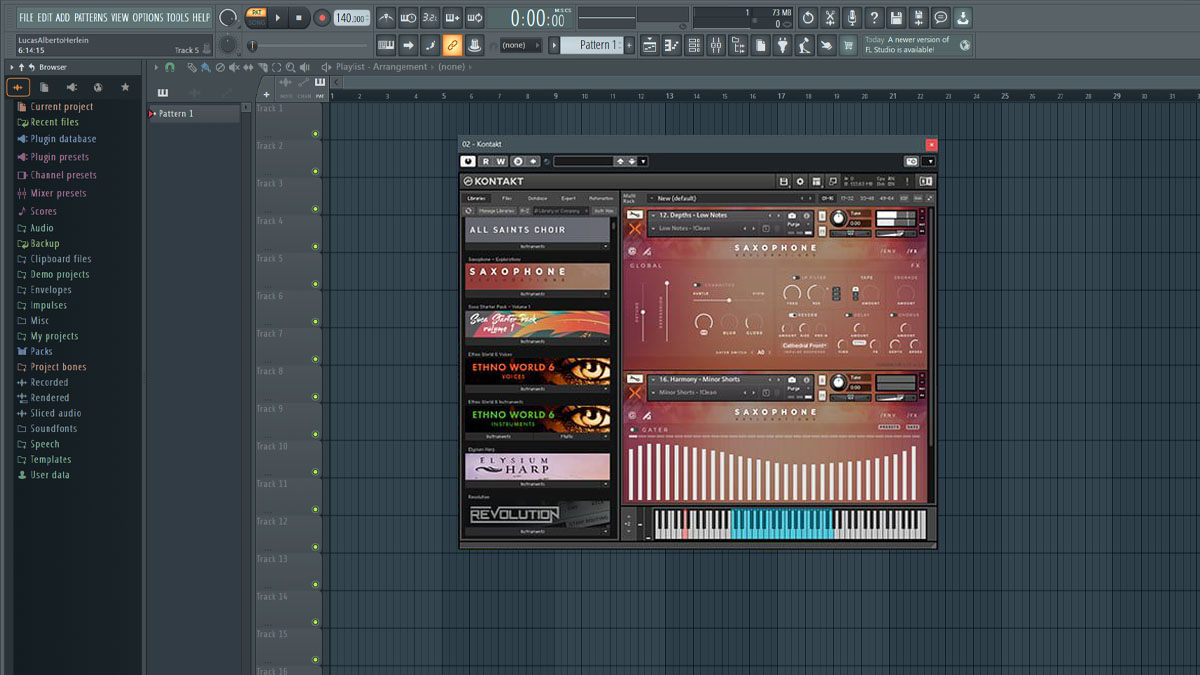
Task: Open the (none) snap dropdown in toolbar
Action: (520, 45)
